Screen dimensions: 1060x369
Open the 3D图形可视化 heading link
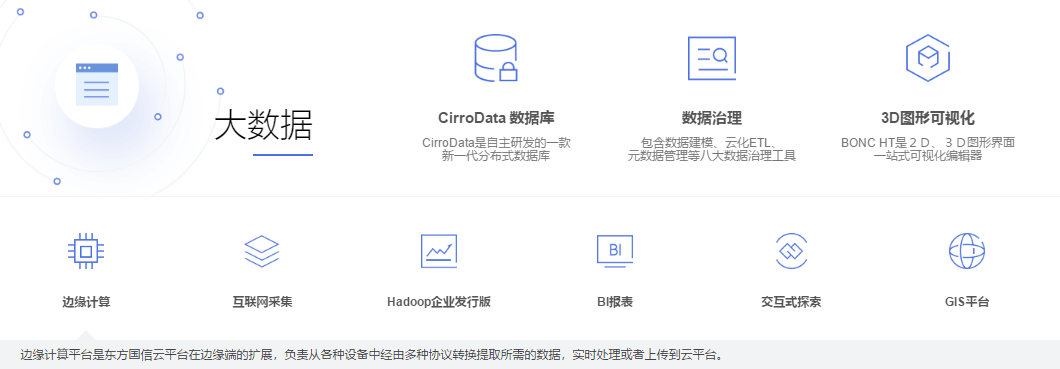928,118
